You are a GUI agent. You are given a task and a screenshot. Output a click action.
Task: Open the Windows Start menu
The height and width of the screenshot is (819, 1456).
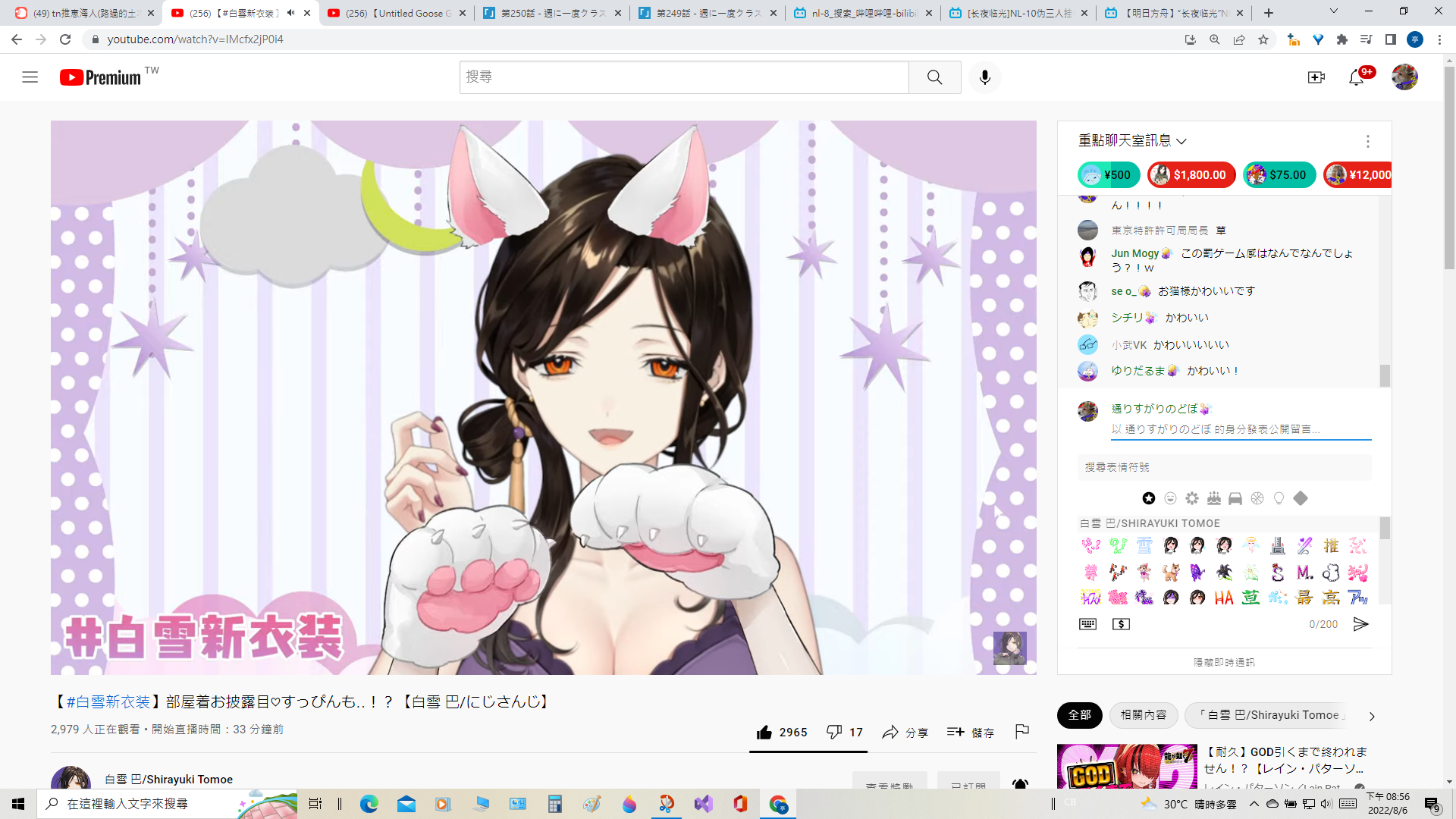click(18, 804)
